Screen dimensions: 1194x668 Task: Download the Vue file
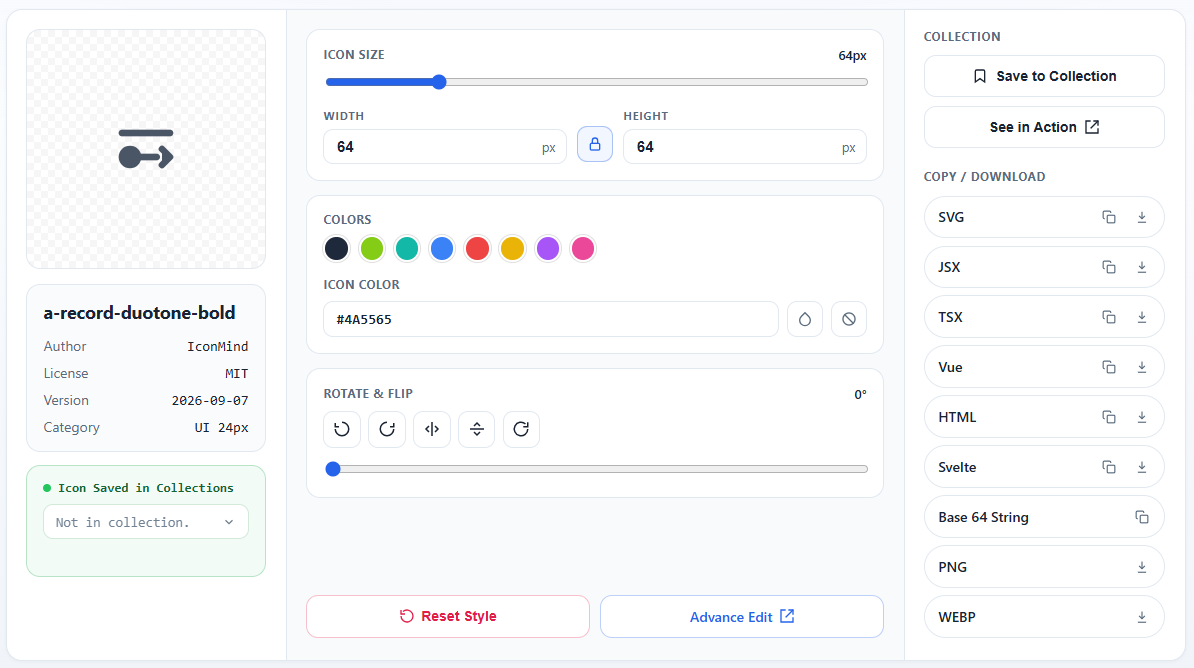(x=1141, y=367)
